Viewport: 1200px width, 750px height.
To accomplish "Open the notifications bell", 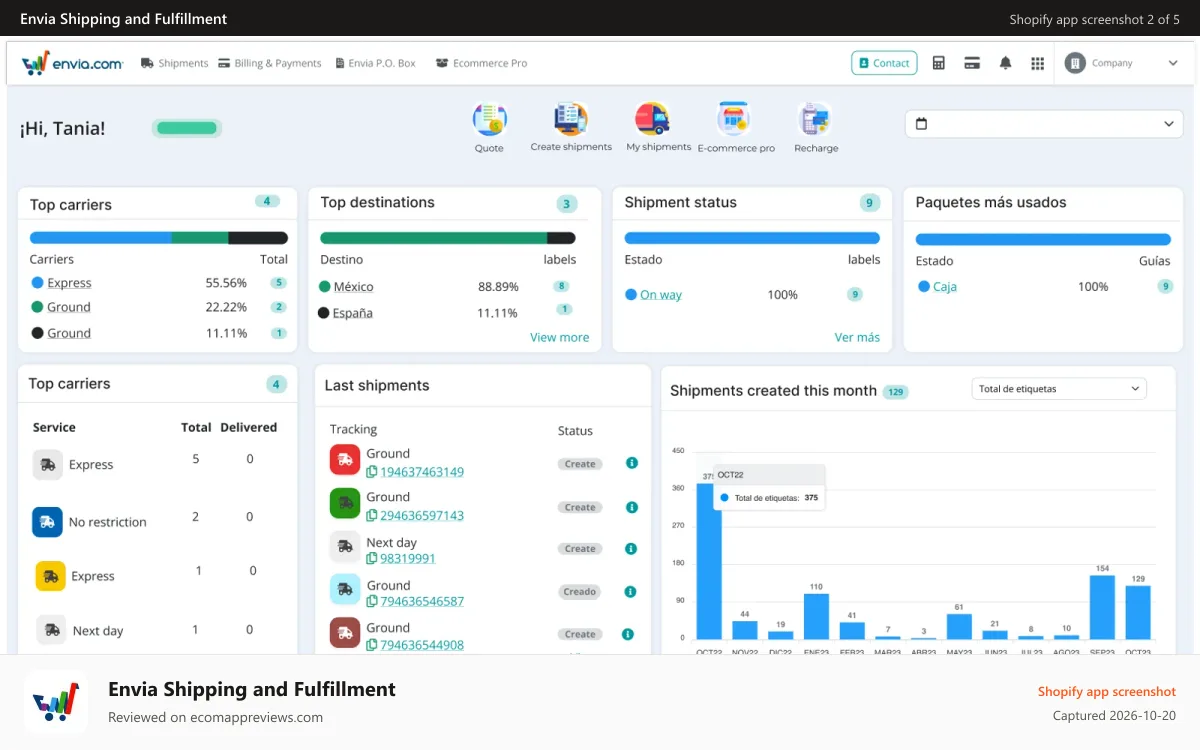I will [x=1005, y=63].
